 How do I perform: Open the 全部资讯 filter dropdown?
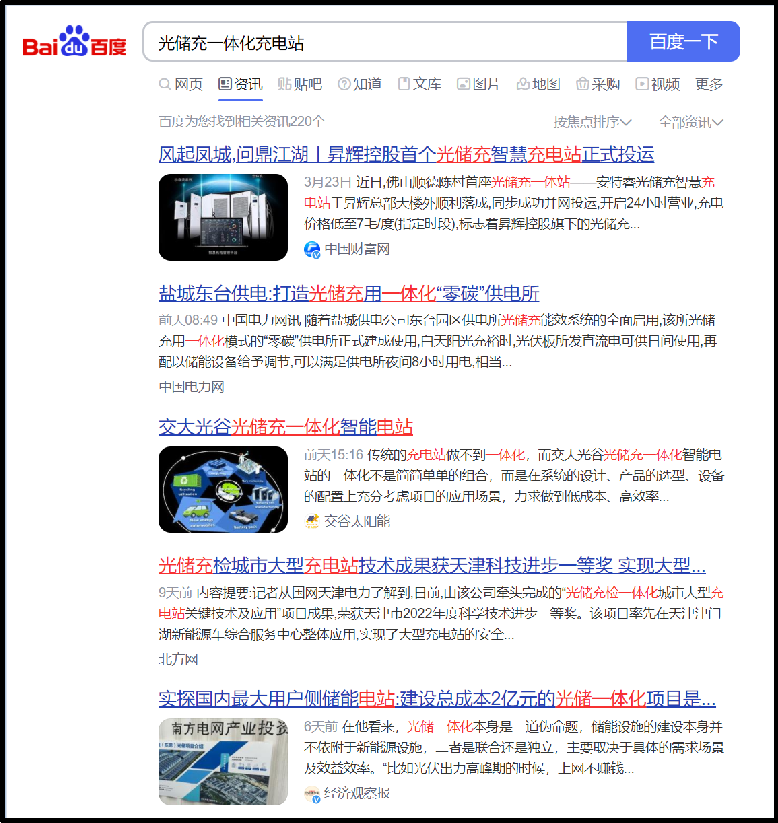(x=691, y=122)
